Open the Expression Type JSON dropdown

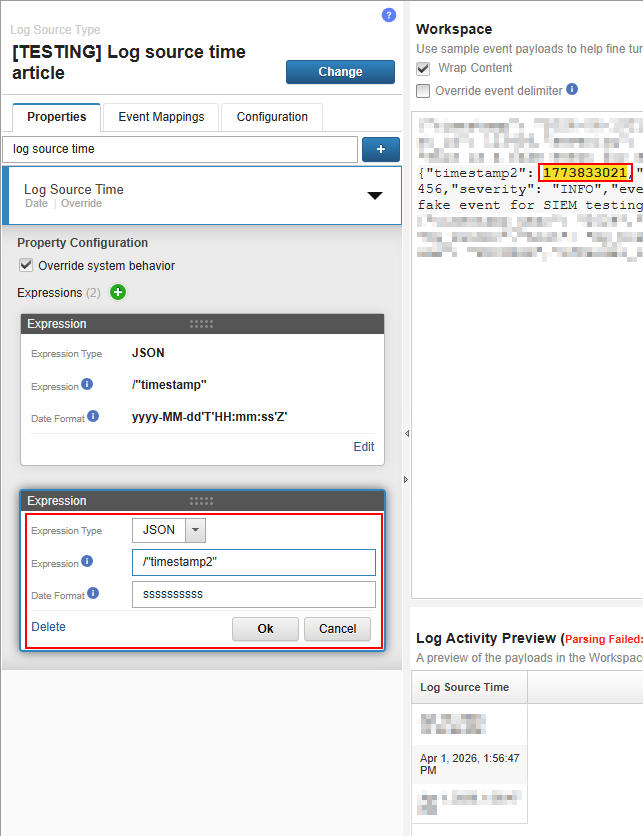[x=196, y=530]
